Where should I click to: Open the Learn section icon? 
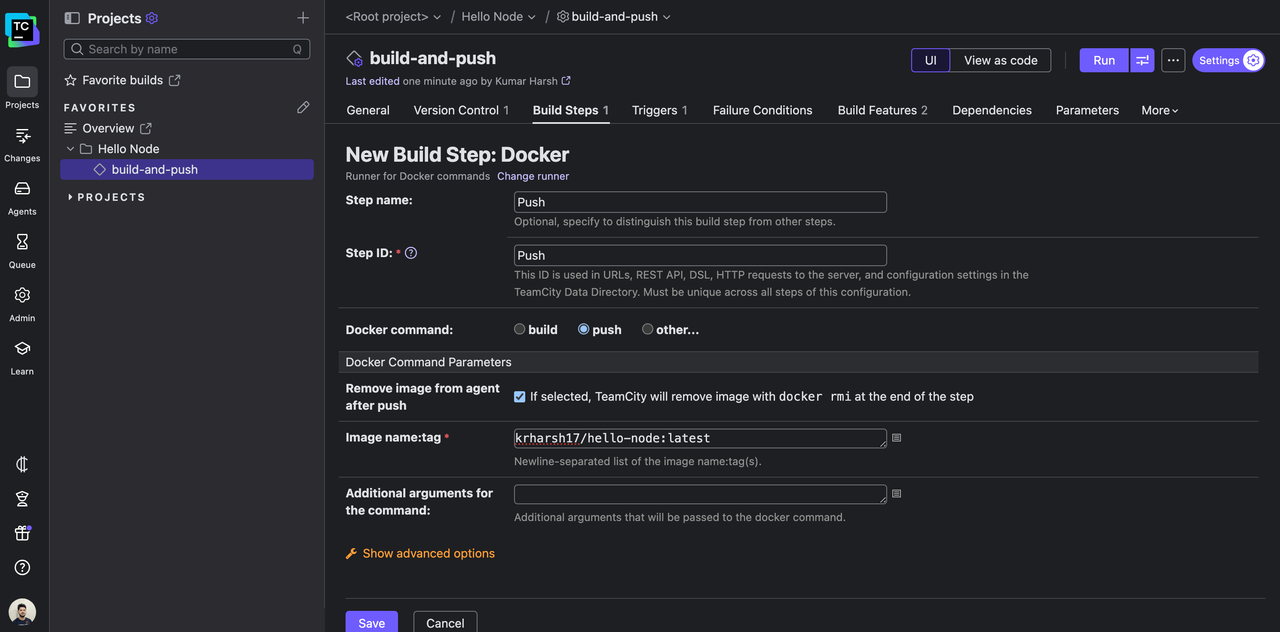22,356
